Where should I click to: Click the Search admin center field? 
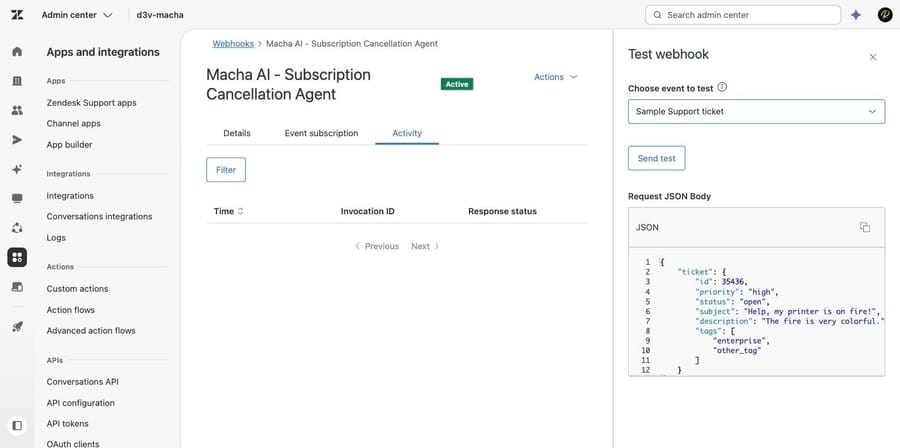pos(743,15)
